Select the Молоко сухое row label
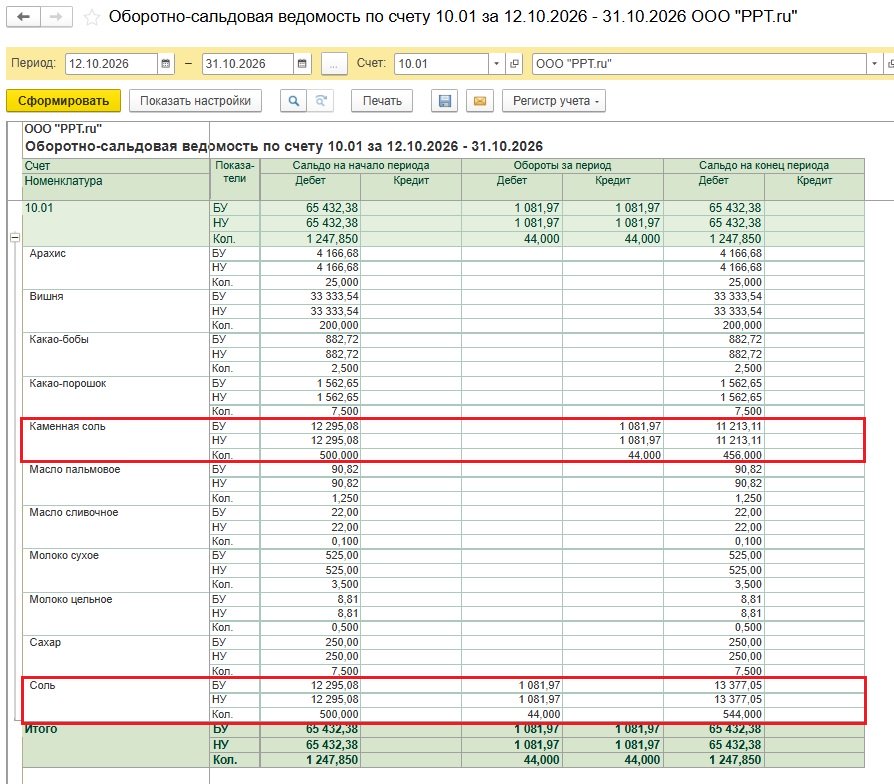The height and width of the screenshot is (784, 894). click(x=64, y=555)
